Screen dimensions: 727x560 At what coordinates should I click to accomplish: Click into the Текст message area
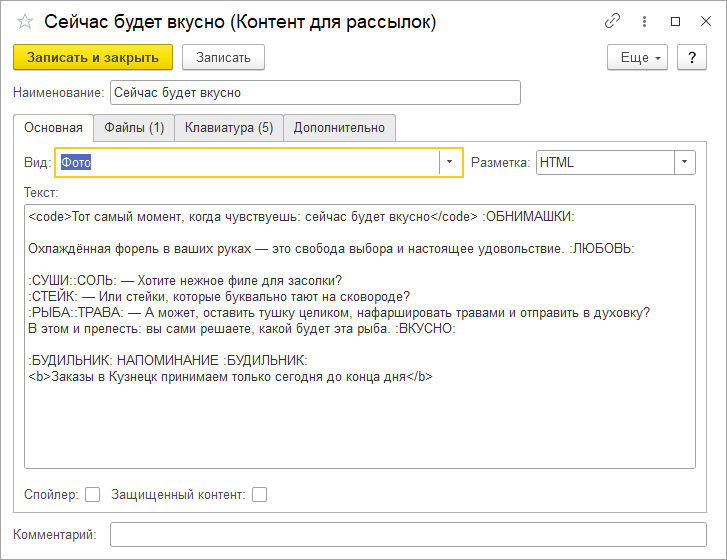pyautogui.click(x=360, y=337)
